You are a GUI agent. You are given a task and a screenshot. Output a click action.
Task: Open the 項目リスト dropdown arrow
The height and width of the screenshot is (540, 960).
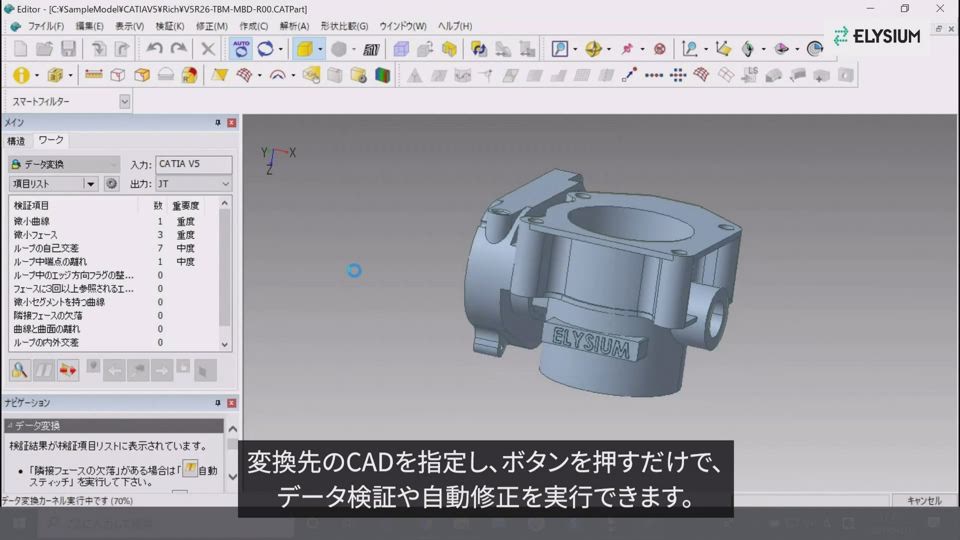tap(91, 184)
